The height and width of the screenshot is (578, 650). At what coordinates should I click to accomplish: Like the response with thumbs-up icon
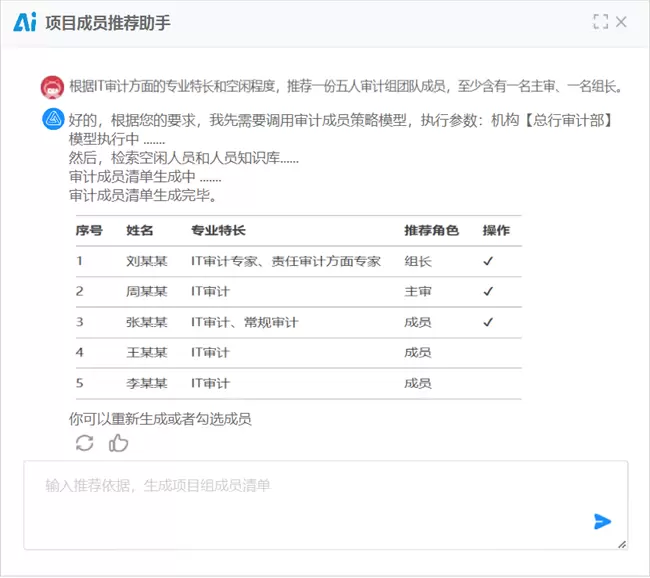(118, 443)
